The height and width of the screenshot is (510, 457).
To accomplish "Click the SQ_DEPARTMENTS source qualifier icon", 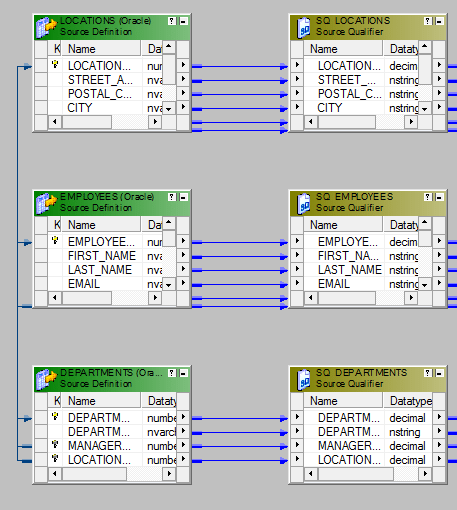I will pyautogui.click(x=304, y=379).
